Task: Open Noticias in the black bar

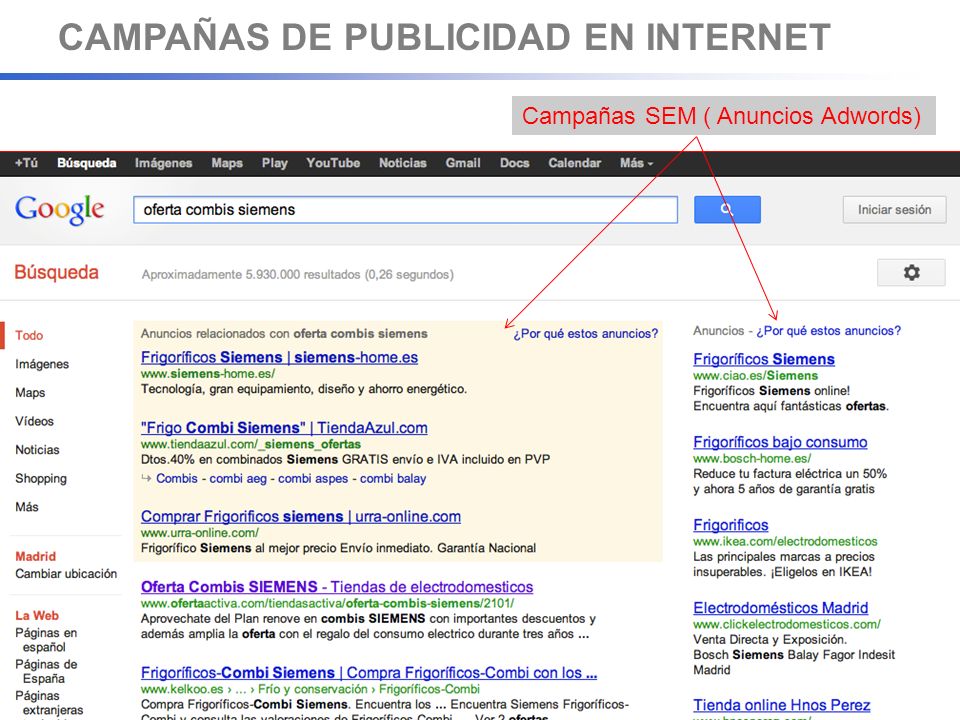Action: point(402,163)
